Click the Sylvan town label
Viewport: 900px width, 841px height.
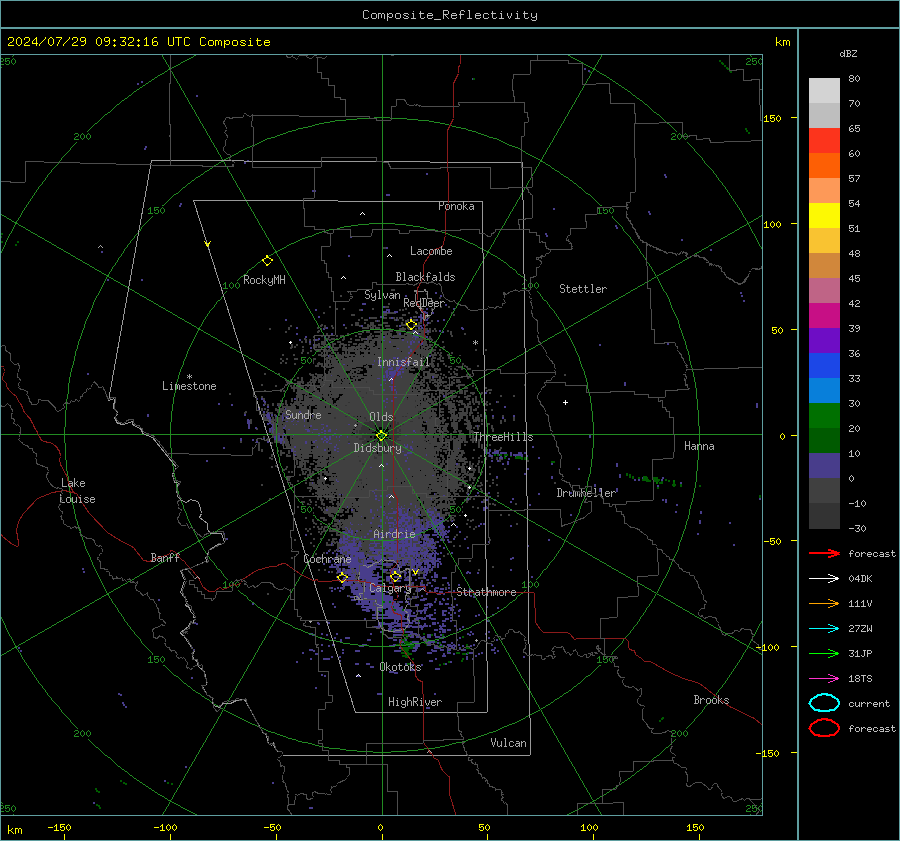382,295
